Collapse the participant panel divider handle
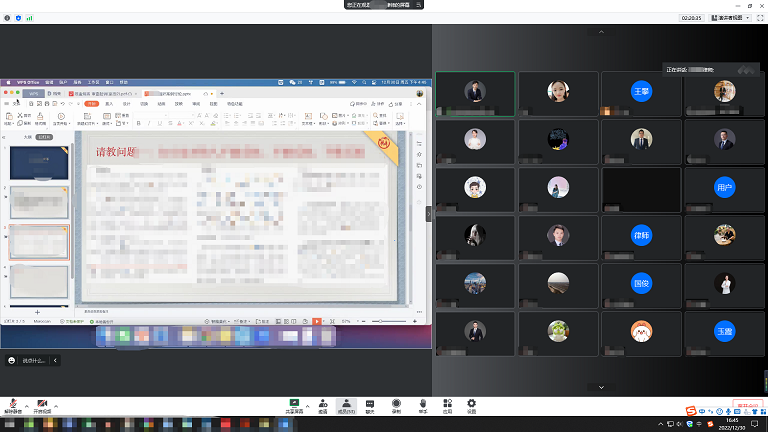 point(429,214)
